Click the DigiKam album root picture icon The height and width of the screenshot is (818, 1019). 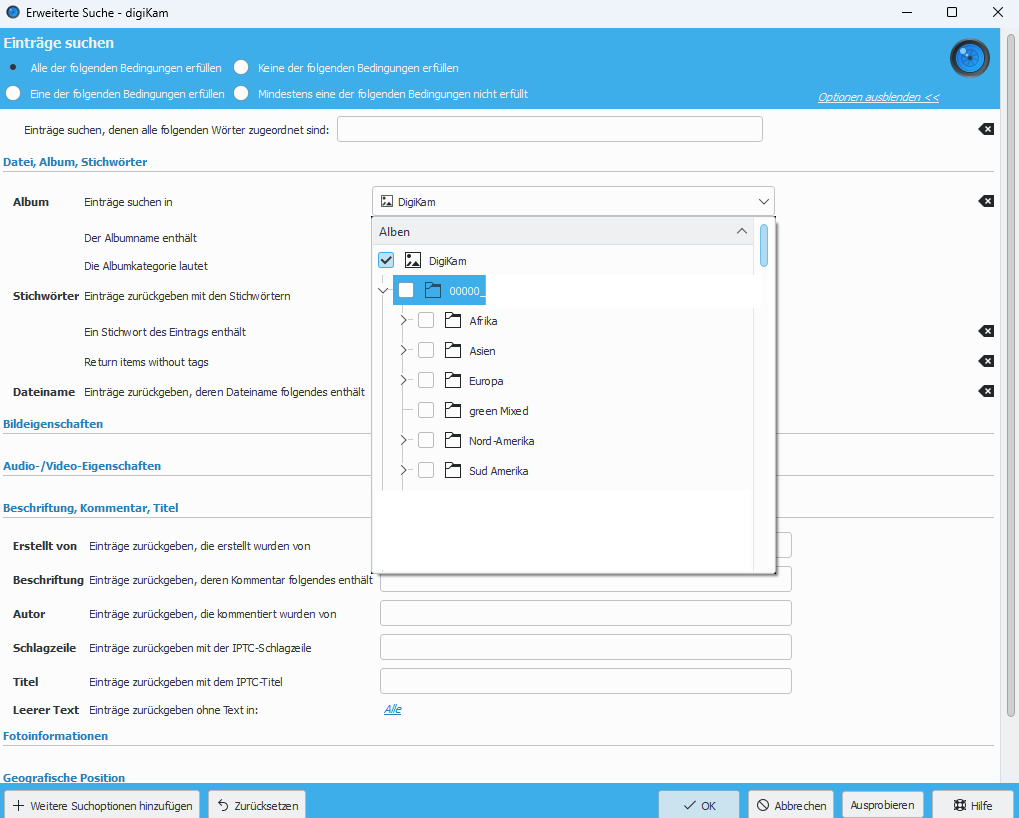(x=412, y=260)
